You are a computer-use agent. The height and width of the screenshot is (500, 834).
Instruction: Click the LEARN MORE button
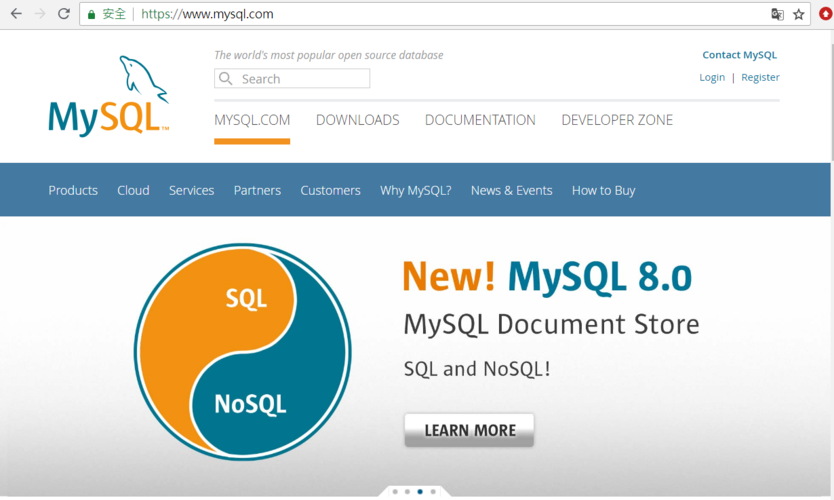(469, 430)
